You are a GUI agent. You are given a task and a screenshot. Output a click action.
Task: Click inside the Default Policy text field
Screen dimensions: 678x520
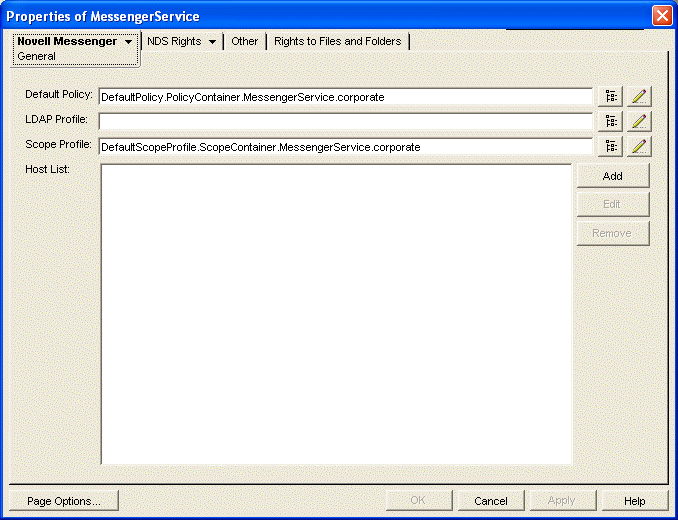345,97
